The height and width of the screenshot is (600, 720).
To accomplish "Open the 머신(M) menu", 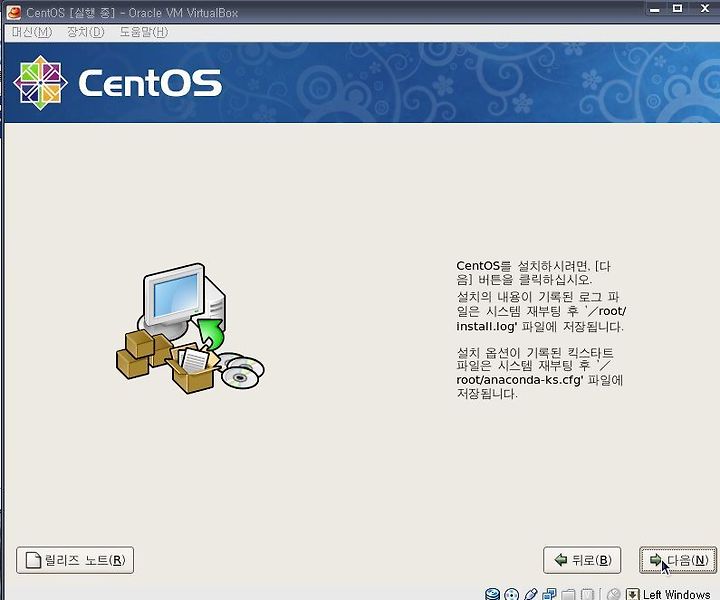I will [x=32, y=32].
